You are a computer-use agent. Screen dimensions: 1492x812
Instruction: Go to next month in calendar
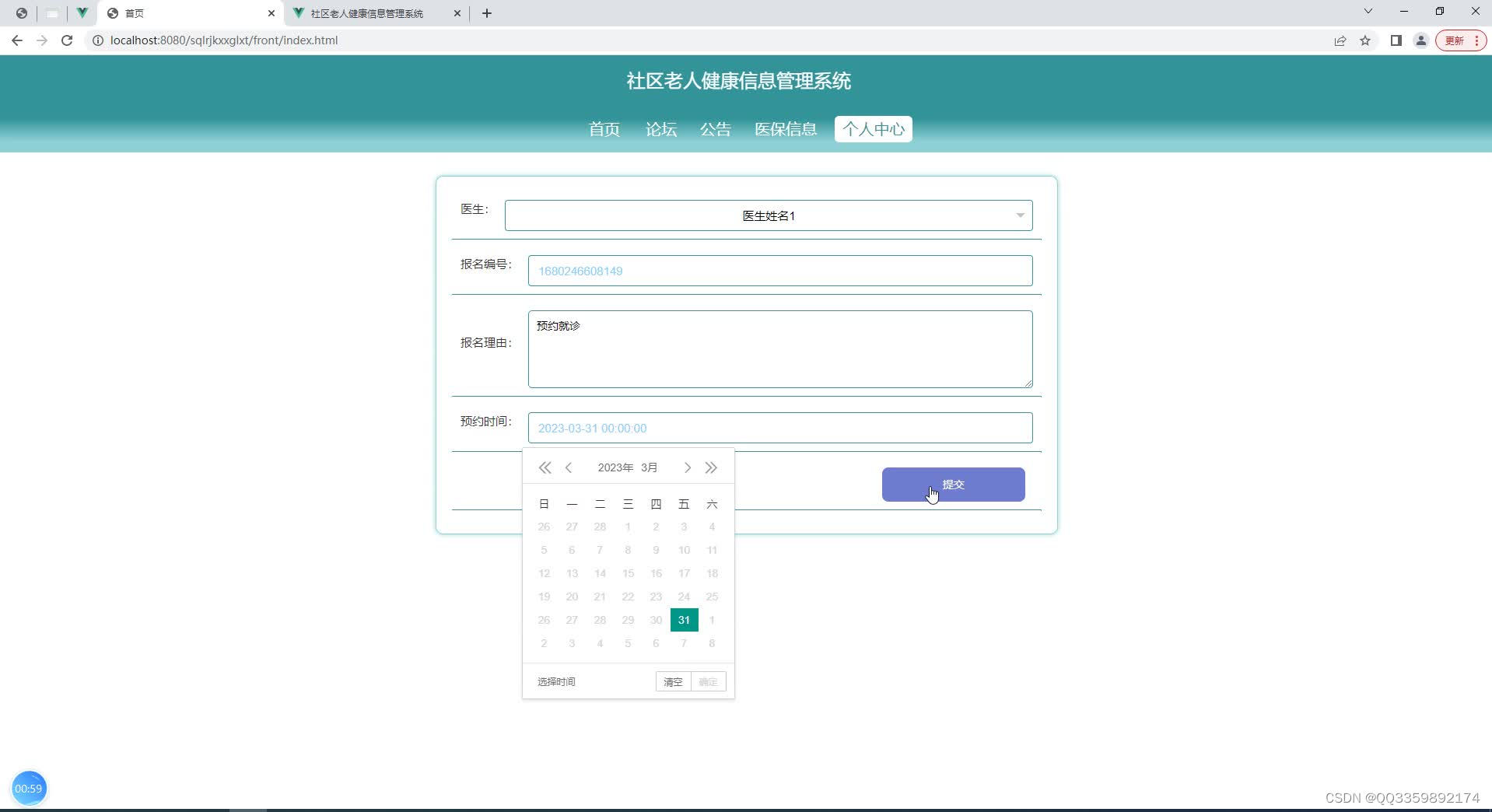688,467
